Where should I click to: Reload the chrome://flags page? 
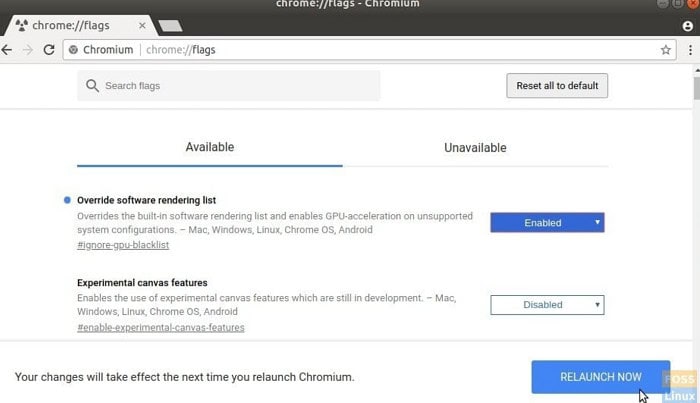49,50
